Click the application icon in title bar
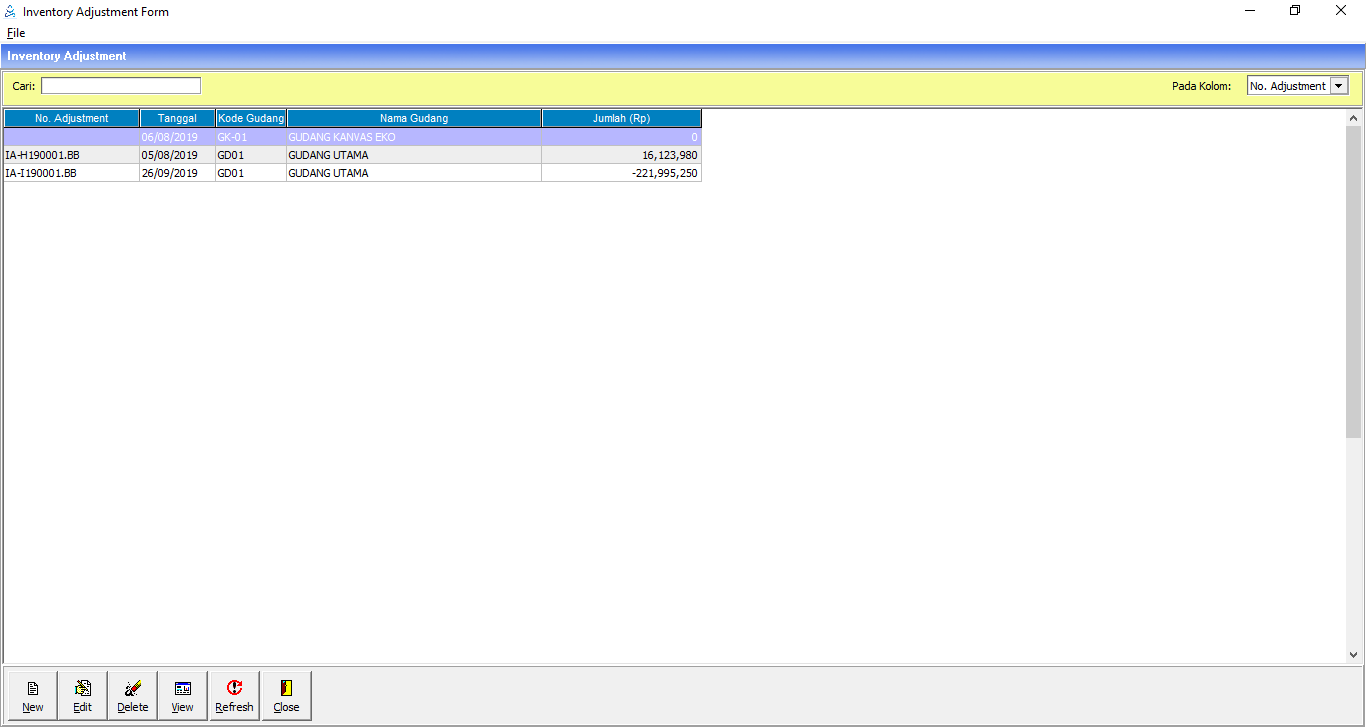1366x728 pixels. pyautogui.click(x=11, y=12)
